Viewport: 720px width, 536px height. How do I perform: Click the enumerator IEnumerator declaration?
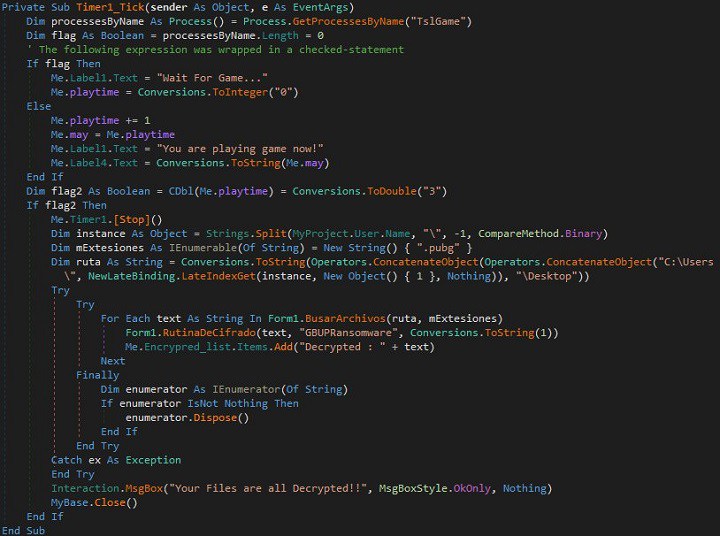(225, 389)
